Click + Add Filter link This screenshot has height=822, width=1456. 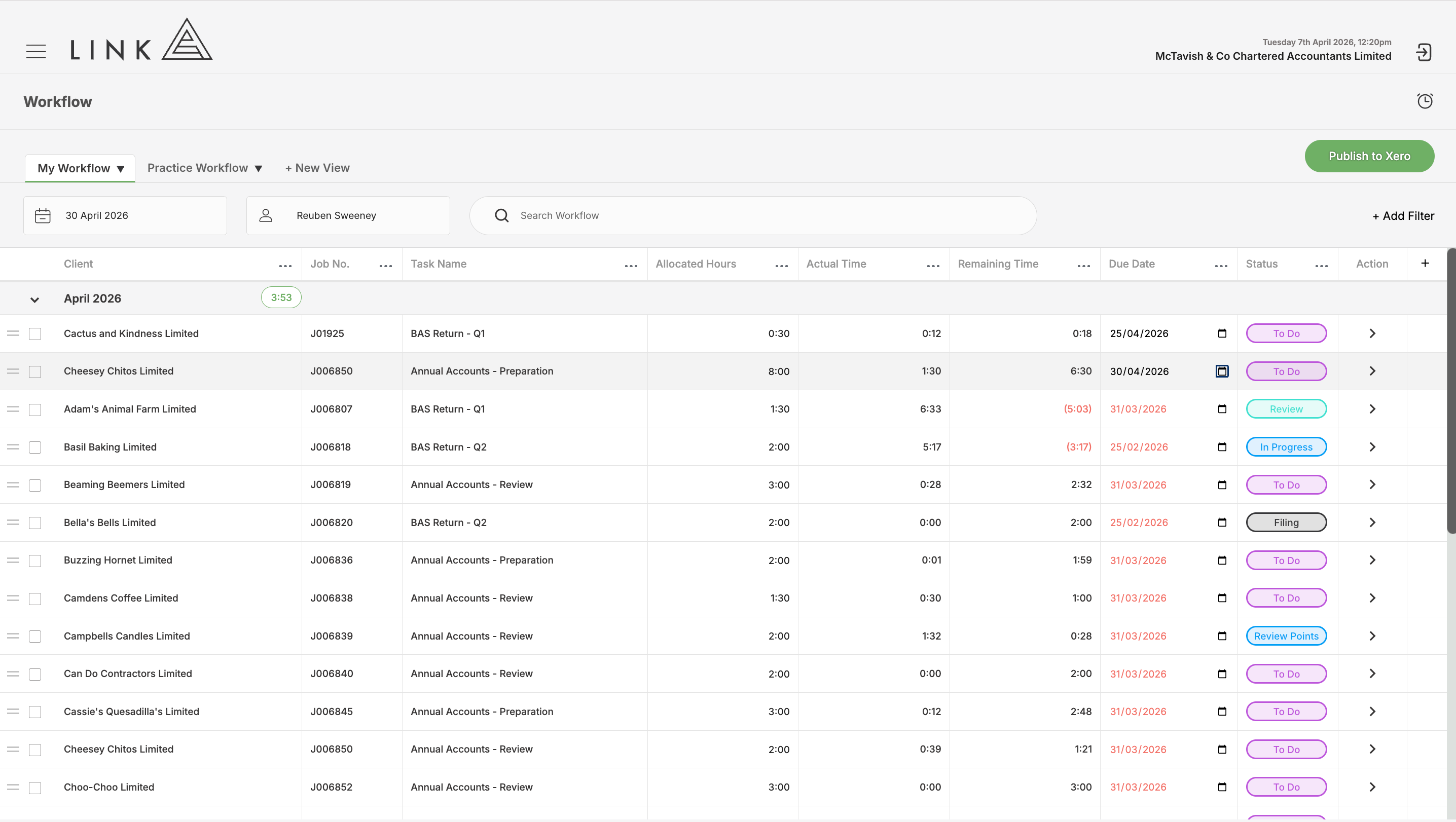(1403, 216)
